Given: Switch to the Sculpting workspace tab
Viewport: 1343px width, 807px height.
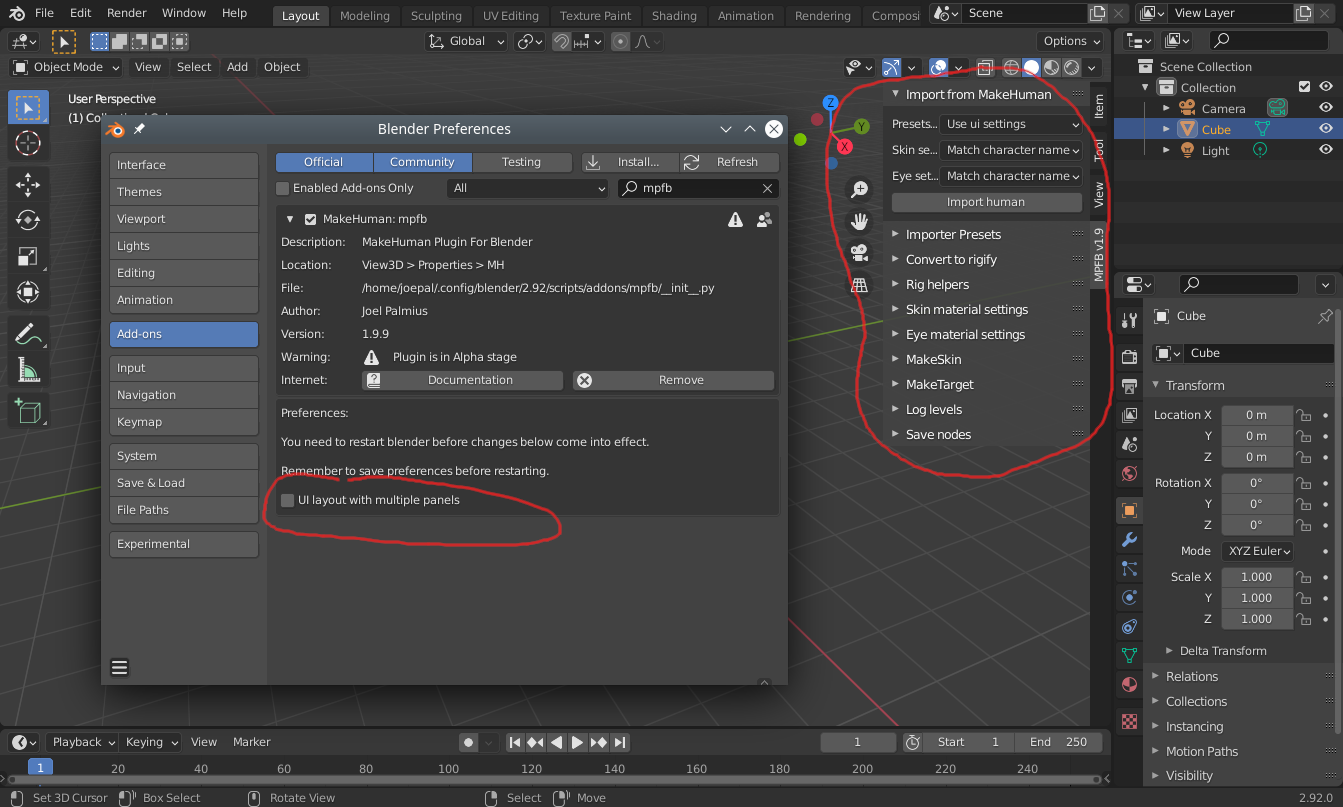Looking at the screenshot, I should pos(436,16).
